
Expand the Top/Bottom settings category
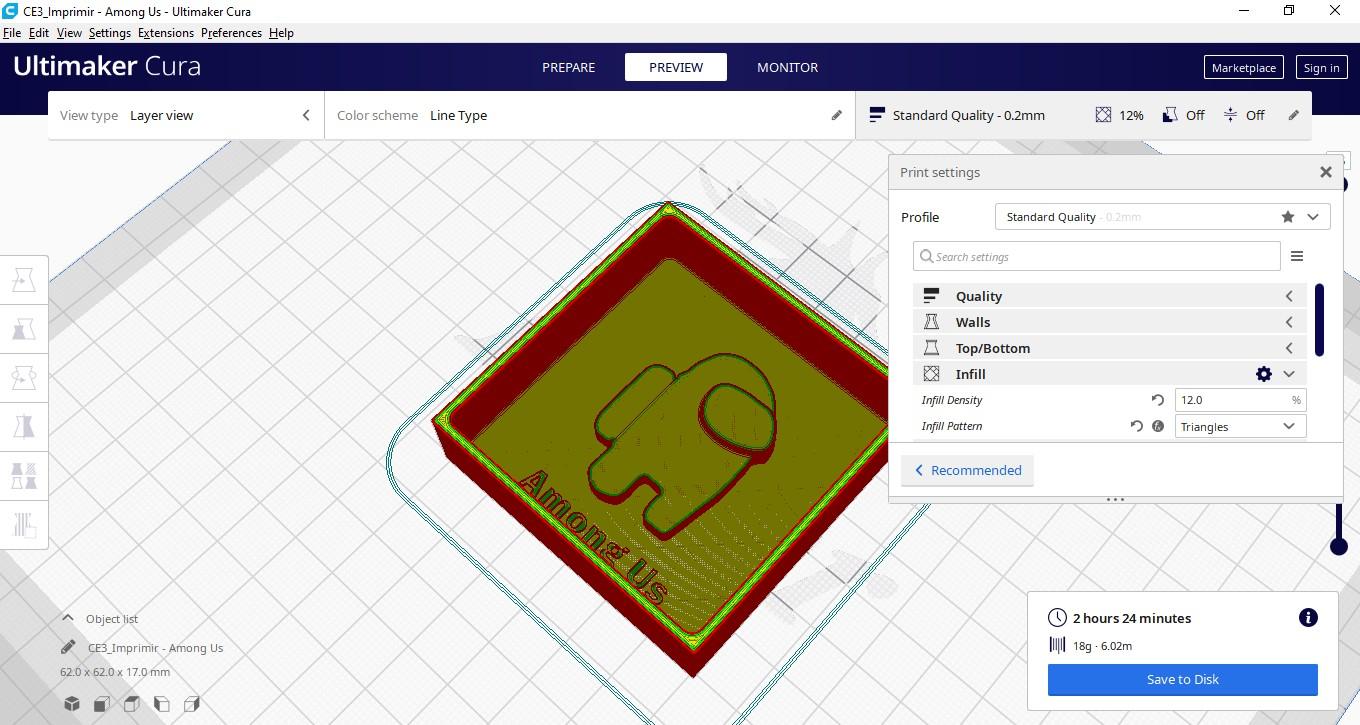click(1110, 348)
